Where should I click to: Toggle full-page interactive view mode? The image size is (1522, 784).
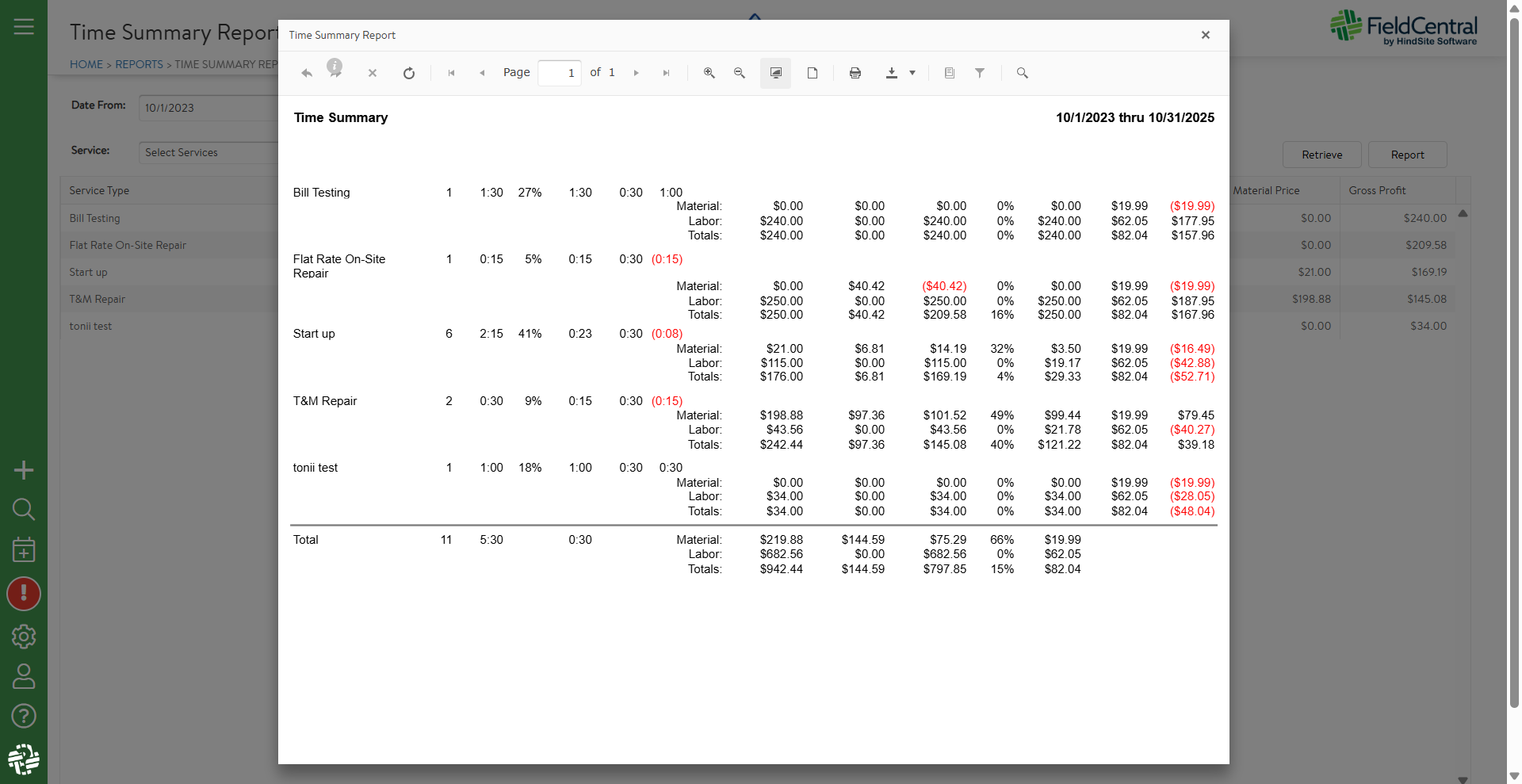776,73
